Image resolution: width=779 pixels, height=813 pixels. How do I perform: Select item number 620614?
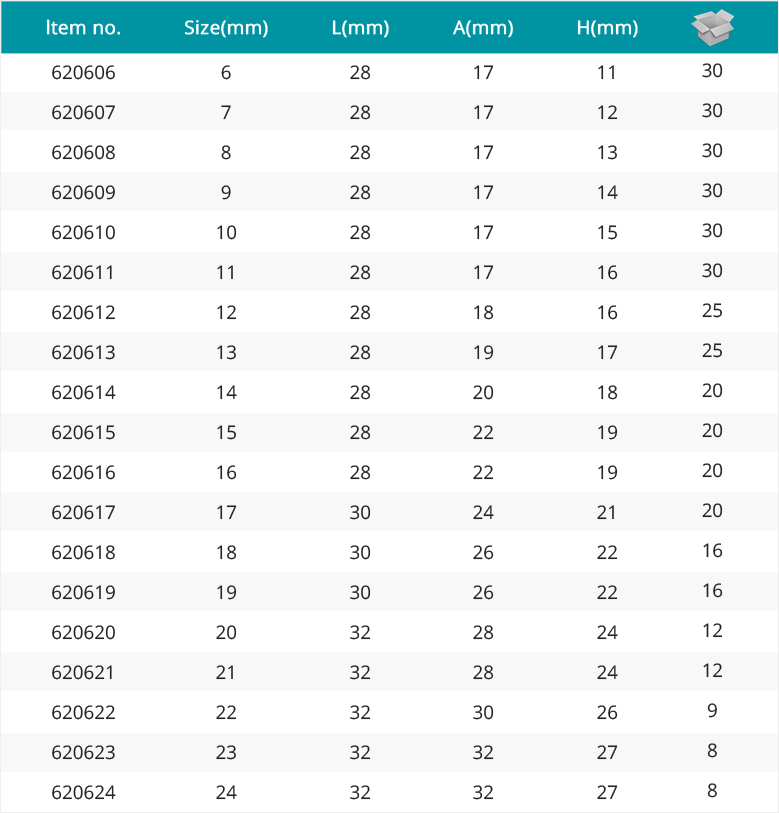pyautogui.click(x=83, y=393)
